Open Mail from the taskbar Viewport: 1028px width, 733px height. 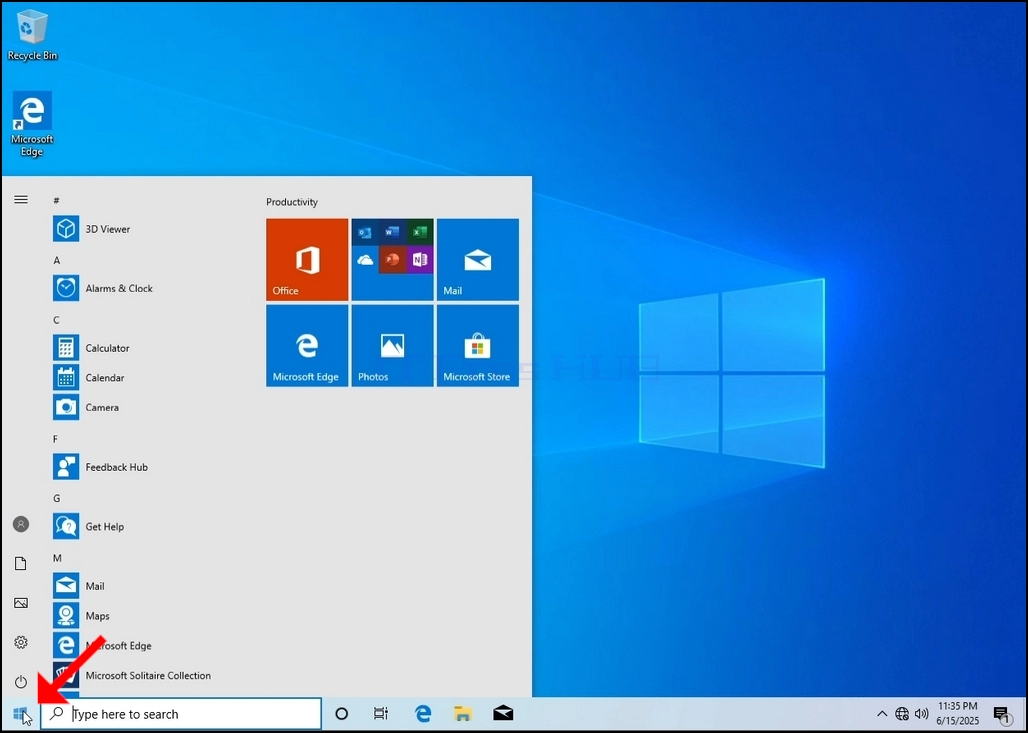pyautogui.click(x=503, y=713)
